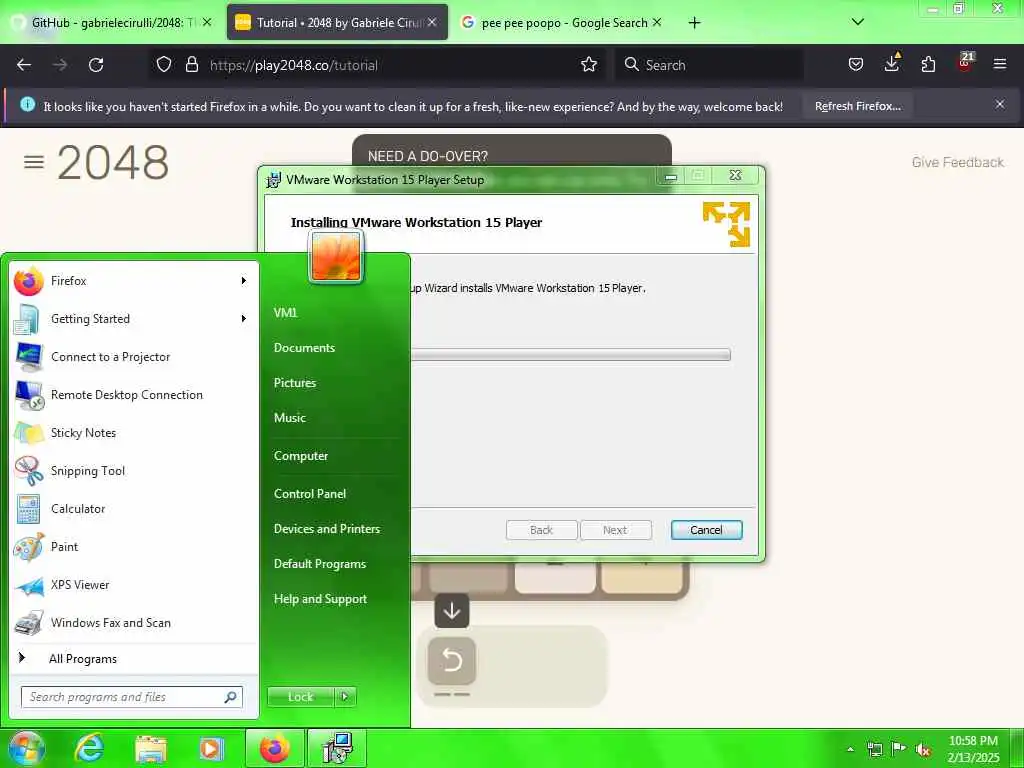This screenshot has width=1024, height=768.
Task: Open Default Programs
Action: (x=319, y=564)
